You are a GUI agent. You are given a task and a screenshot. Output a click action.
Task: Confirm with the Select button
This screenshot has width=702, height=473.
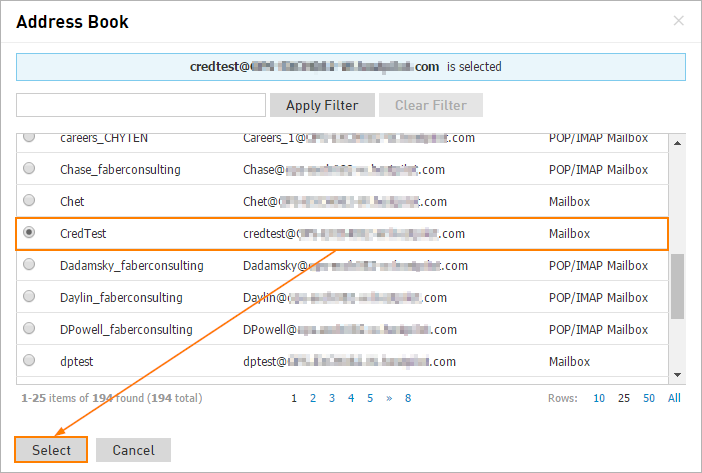click(x=51, y=450)
